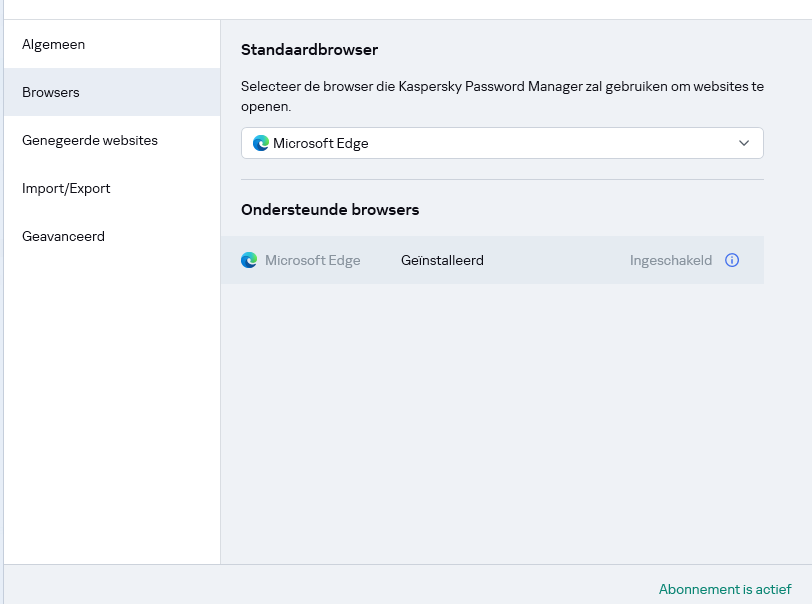The image size is (812, 604).
Task: Click Microsoft Edge name in supported browsers
Action: [313, 260]
